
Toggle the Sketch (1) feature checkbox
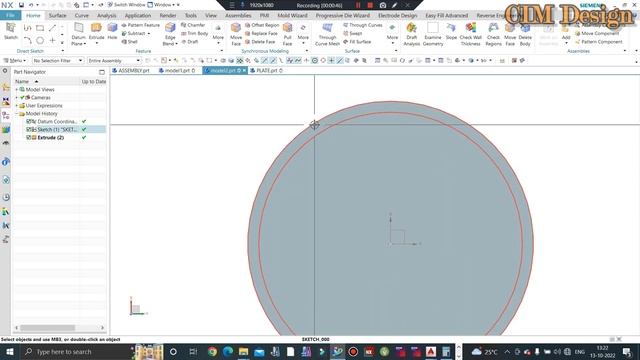(29, 129)
